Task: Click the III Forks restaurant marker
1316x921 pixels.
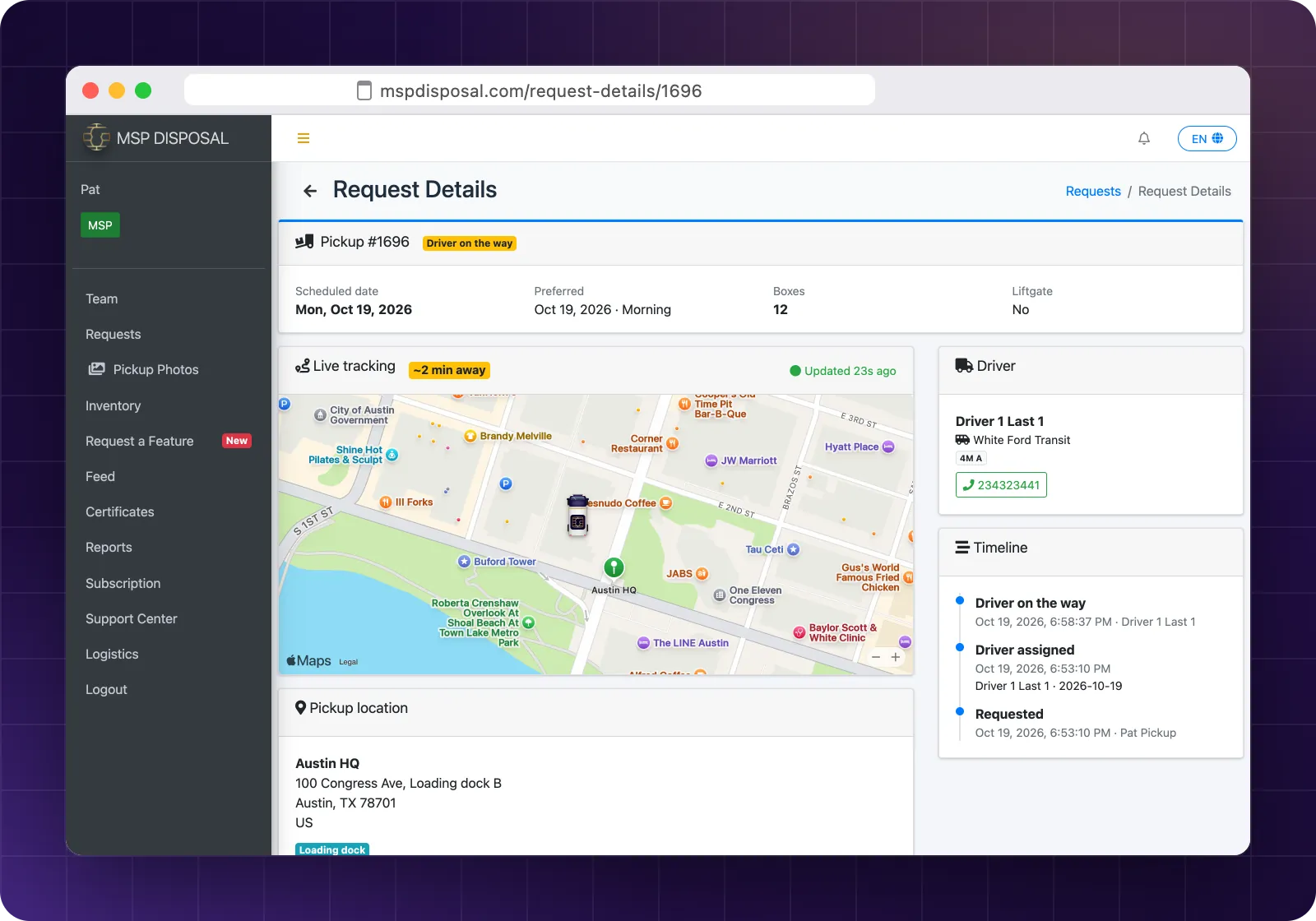Action: pyautogui.click(x=386, y=502)
